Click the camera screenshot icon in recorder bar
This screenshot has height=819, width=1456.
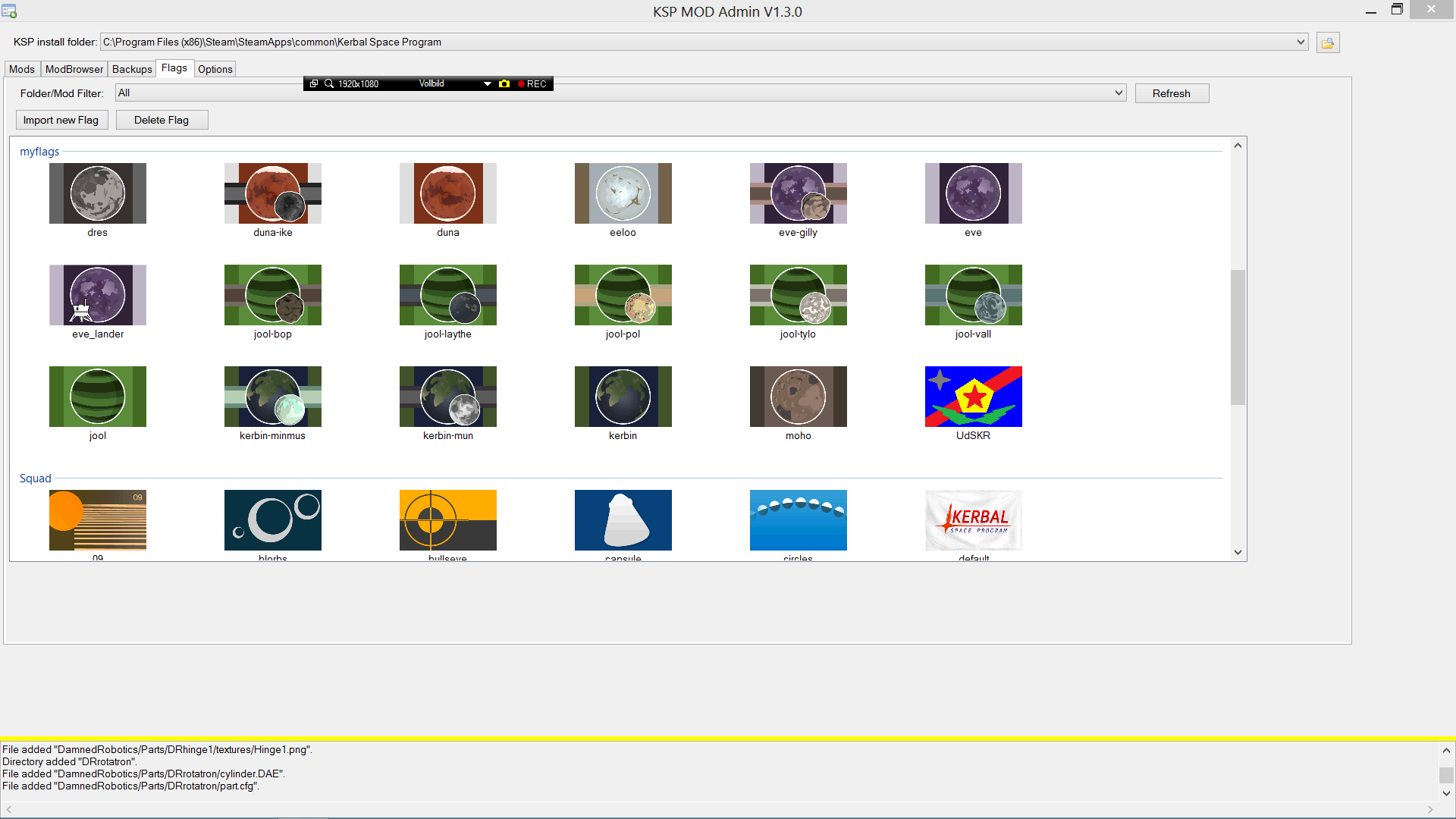coord(504,84)
